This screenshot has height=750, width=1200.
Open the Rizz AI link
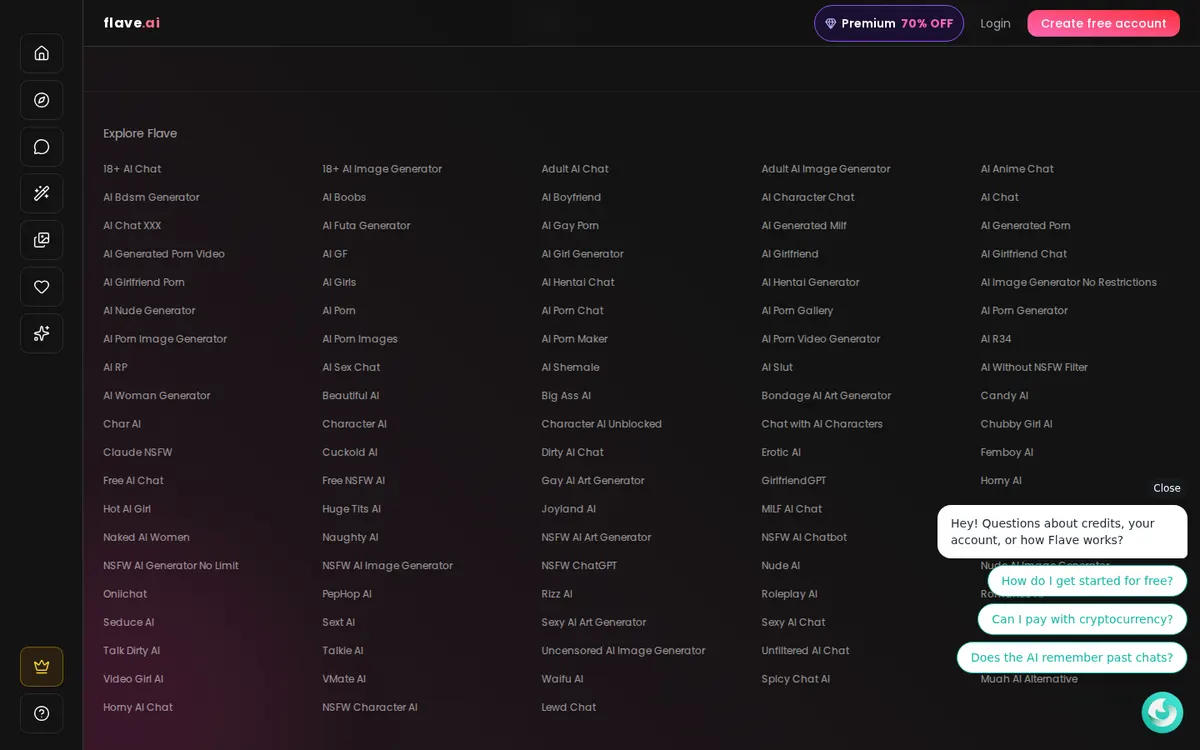[x=557, y=594]
